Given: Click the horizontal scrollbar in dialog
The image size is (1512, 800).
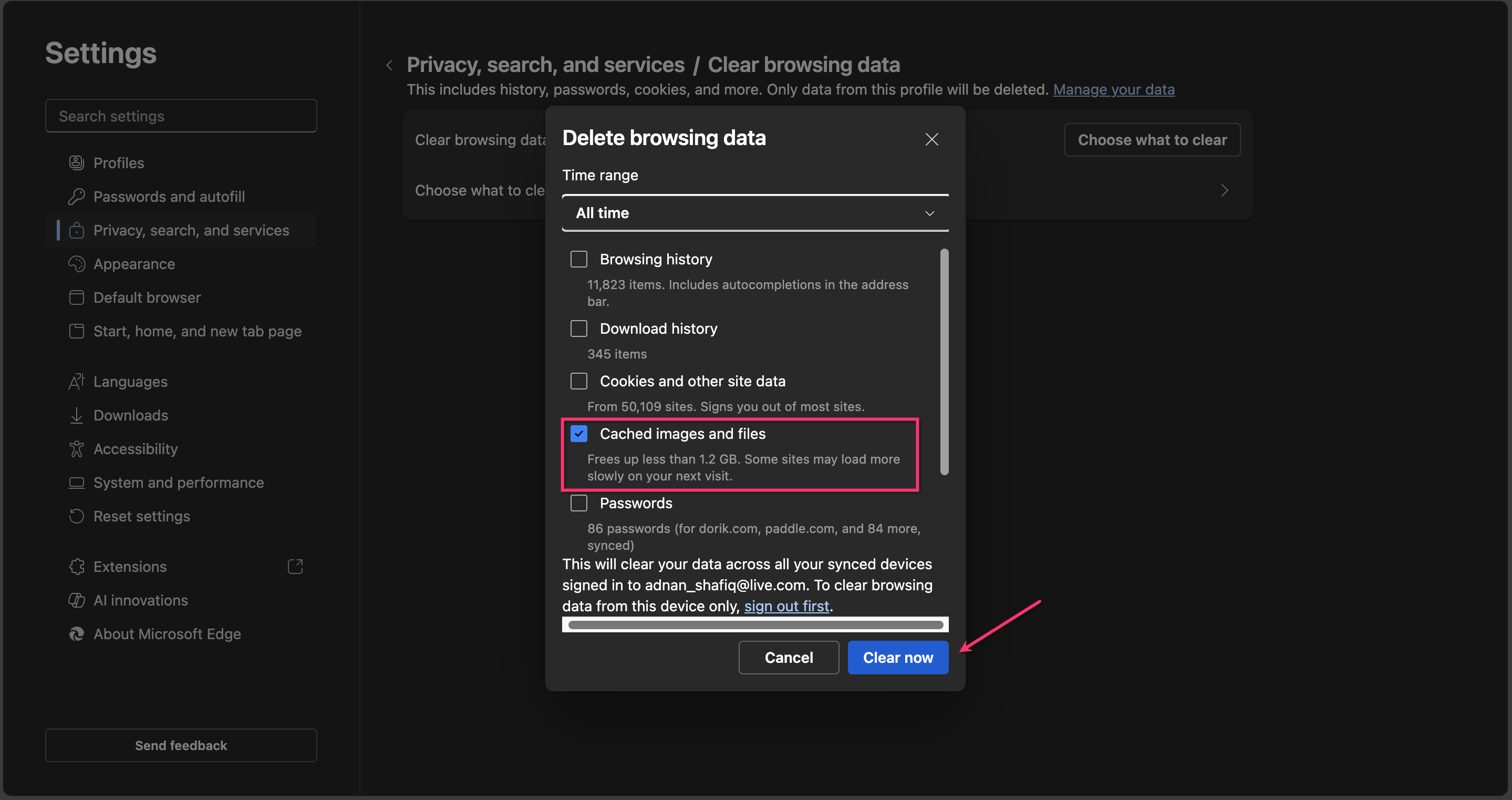Looking at the screenshot, I should [x=755, y=624].
